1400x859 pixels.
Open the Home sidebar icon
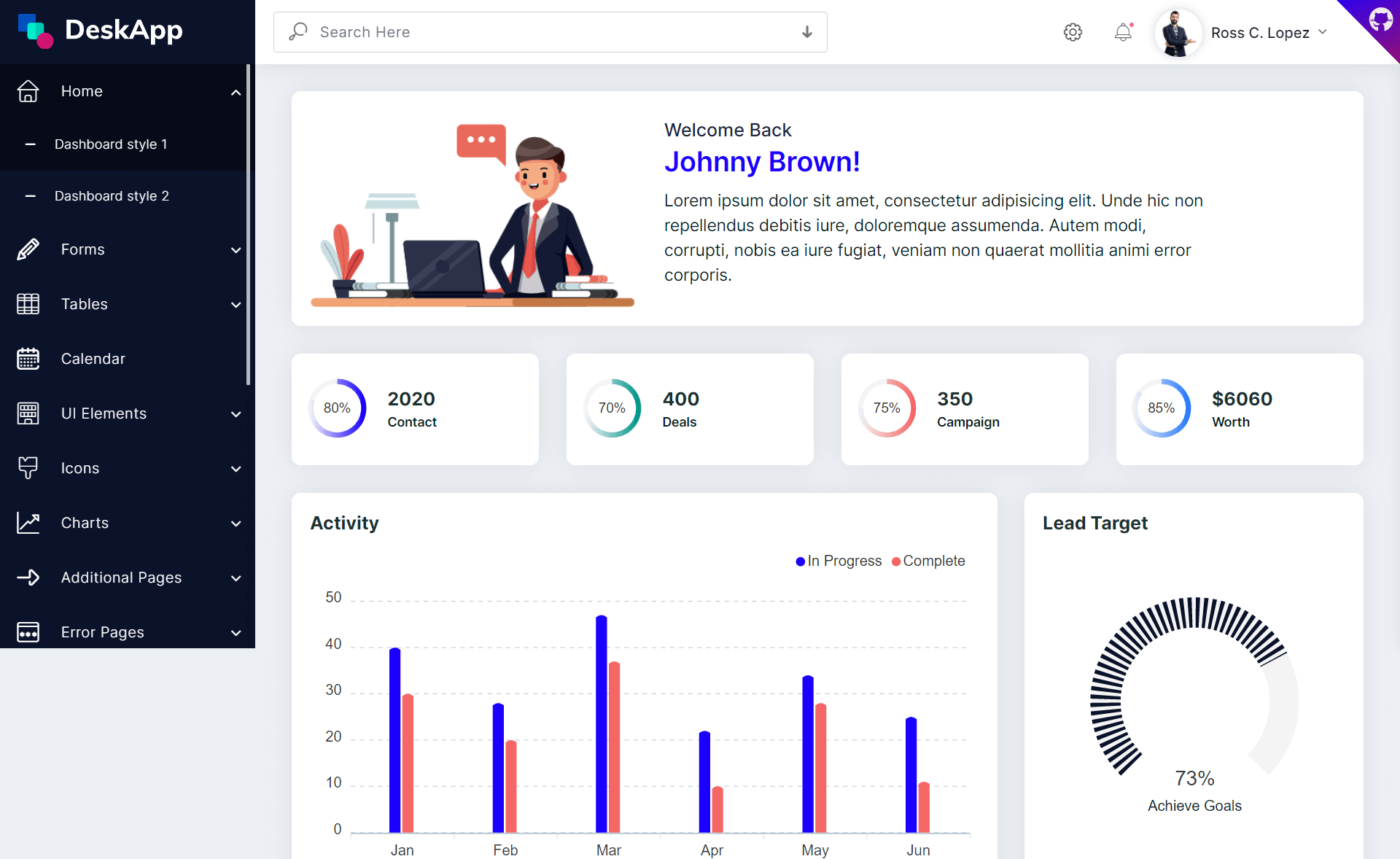pyautogui.click(x=28, y=91)
